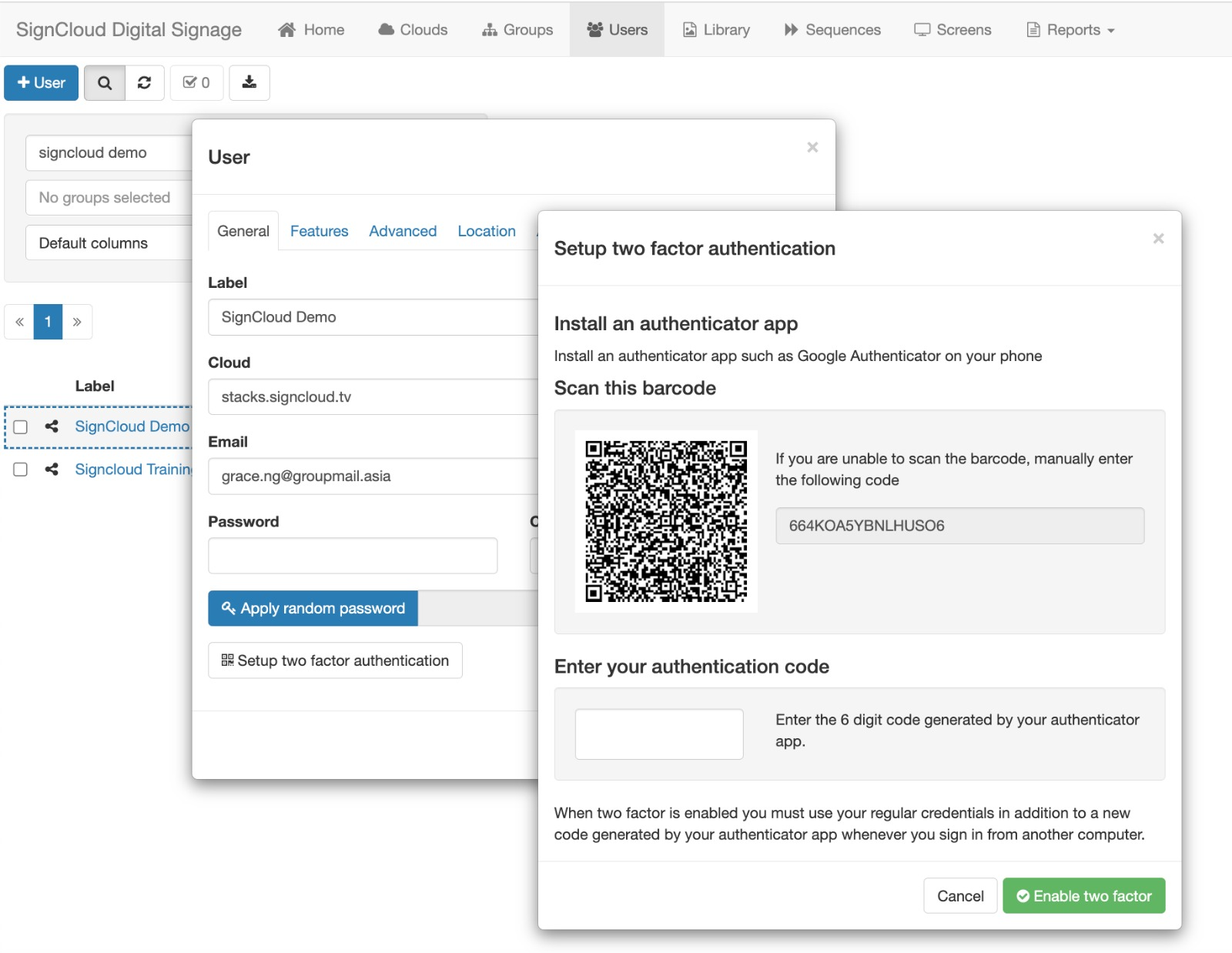Click the manual code field 664KOA5YBNLHUSO6
The height and width of the screenshot is (953, 1232).
click(959, 526)
